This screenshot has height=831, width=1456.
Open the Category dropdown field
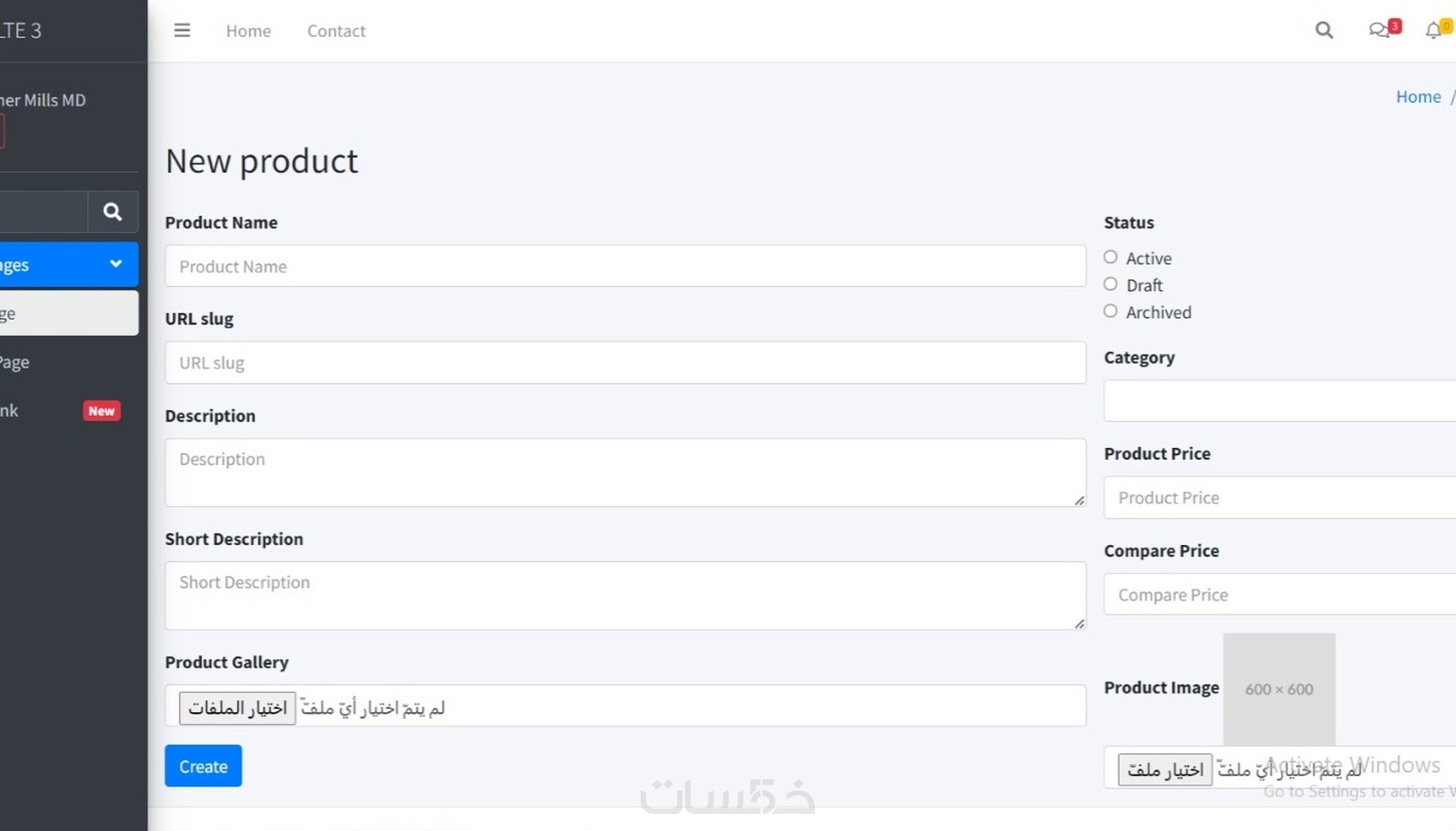pyautogui.click(x=1280, y=401)
